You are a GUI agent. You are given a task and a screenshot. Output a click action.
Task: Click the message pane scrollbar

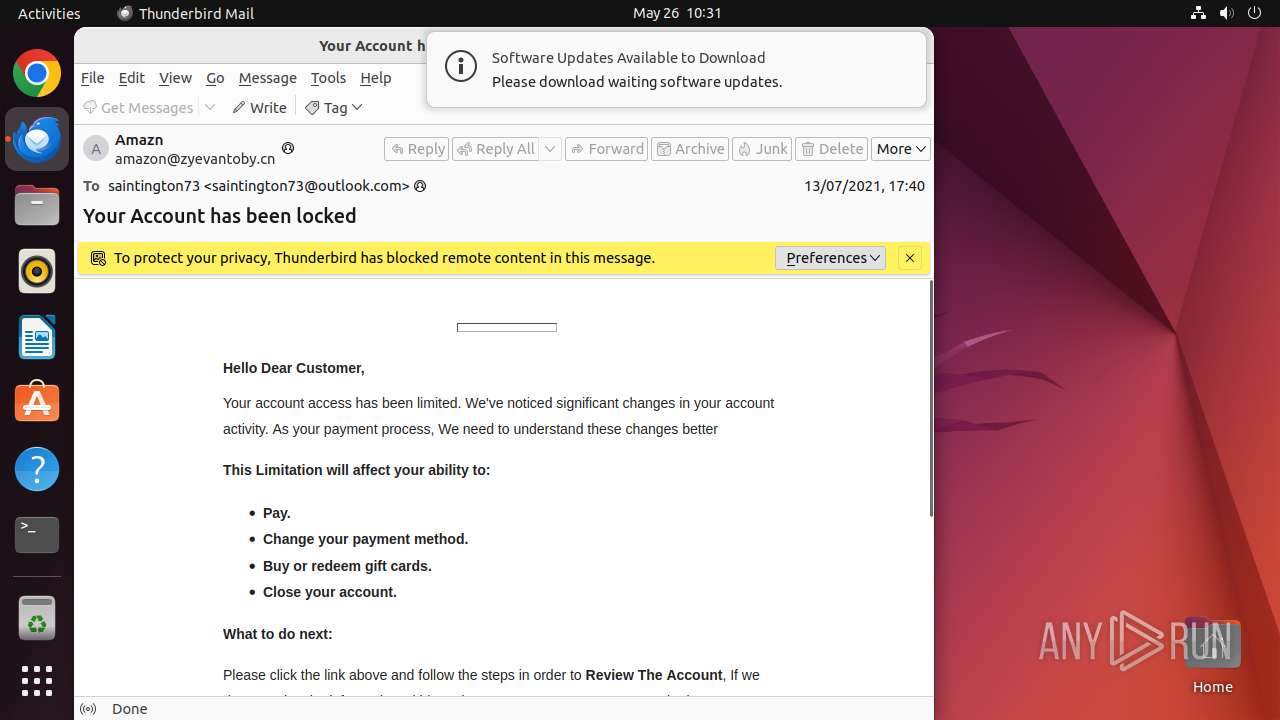tap(931, 399)
